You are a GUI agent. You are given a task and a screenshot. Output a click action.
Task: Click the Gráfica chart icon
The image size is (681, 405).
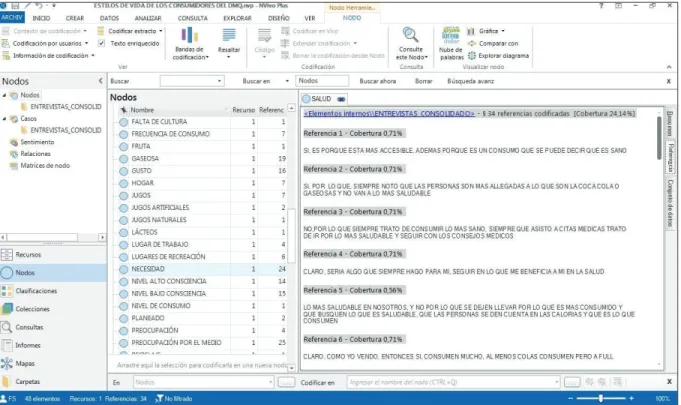(471, 31)
